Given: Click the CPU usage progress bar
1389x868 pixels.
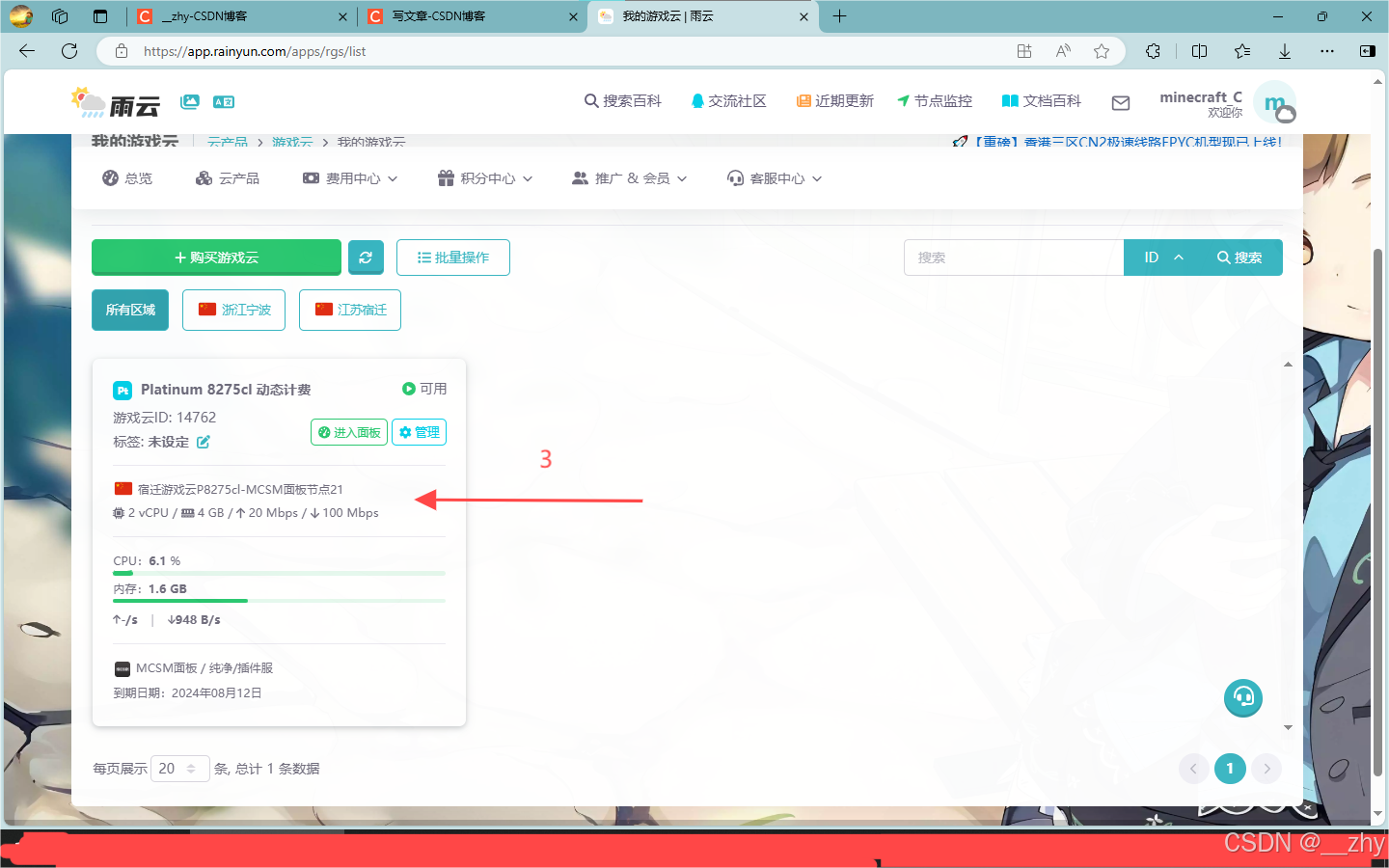Looking at the screenshot, I should click(279, 573).
